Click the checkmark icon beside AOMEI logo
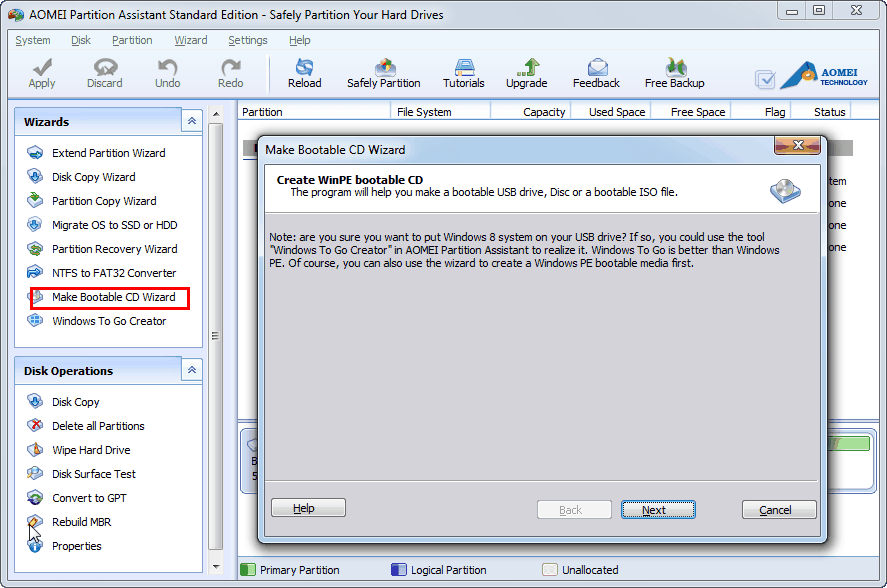 tap(765, 79)
